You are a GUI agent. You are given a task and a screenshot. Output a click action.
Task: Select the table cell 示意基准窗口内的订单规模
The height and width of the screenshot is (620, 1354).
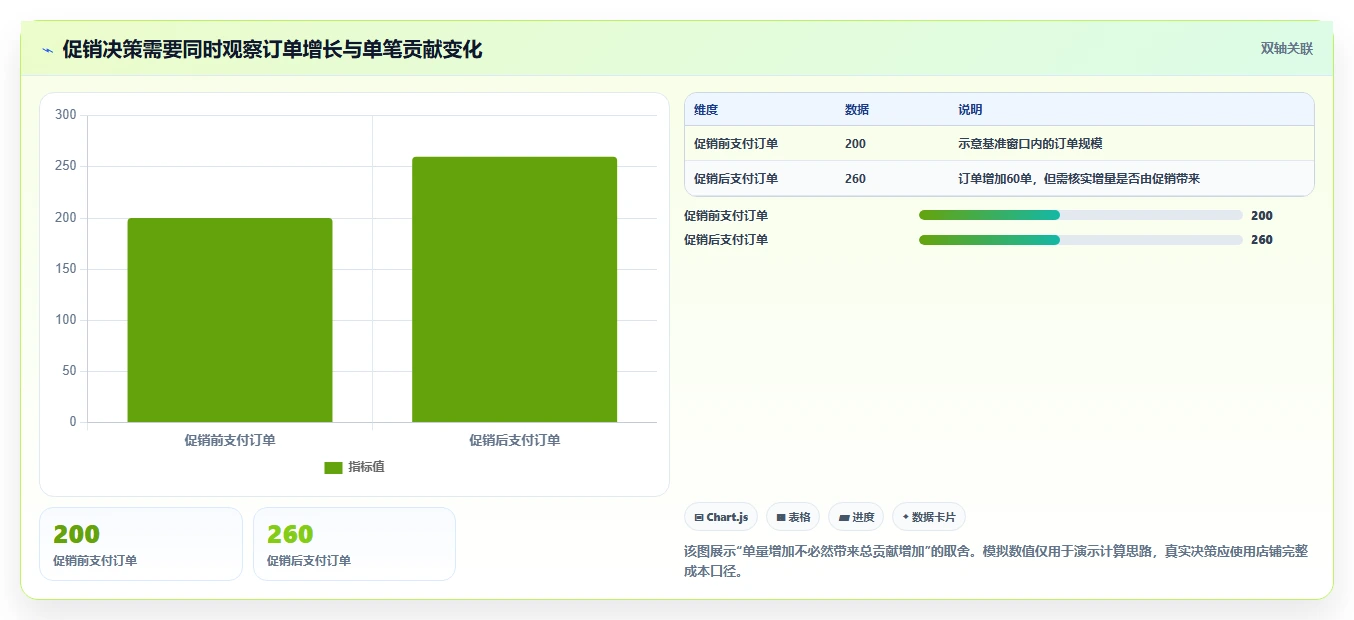click(1030, 144)
